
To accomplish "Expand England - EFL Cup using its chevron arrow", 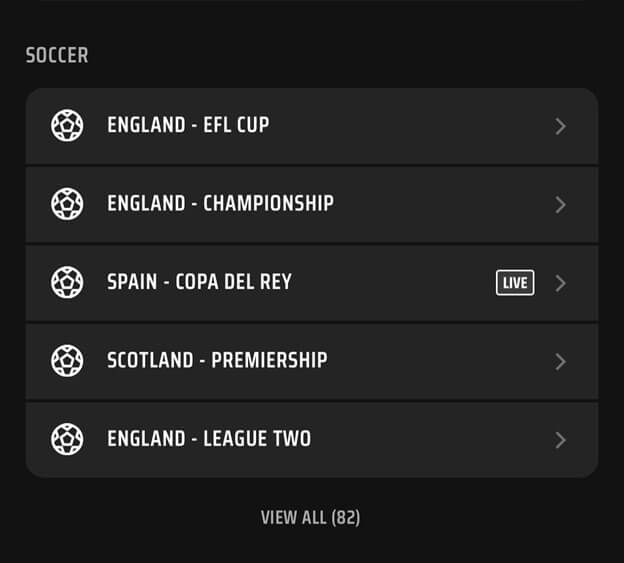I will pyautogui.click(x=560, y=126).
